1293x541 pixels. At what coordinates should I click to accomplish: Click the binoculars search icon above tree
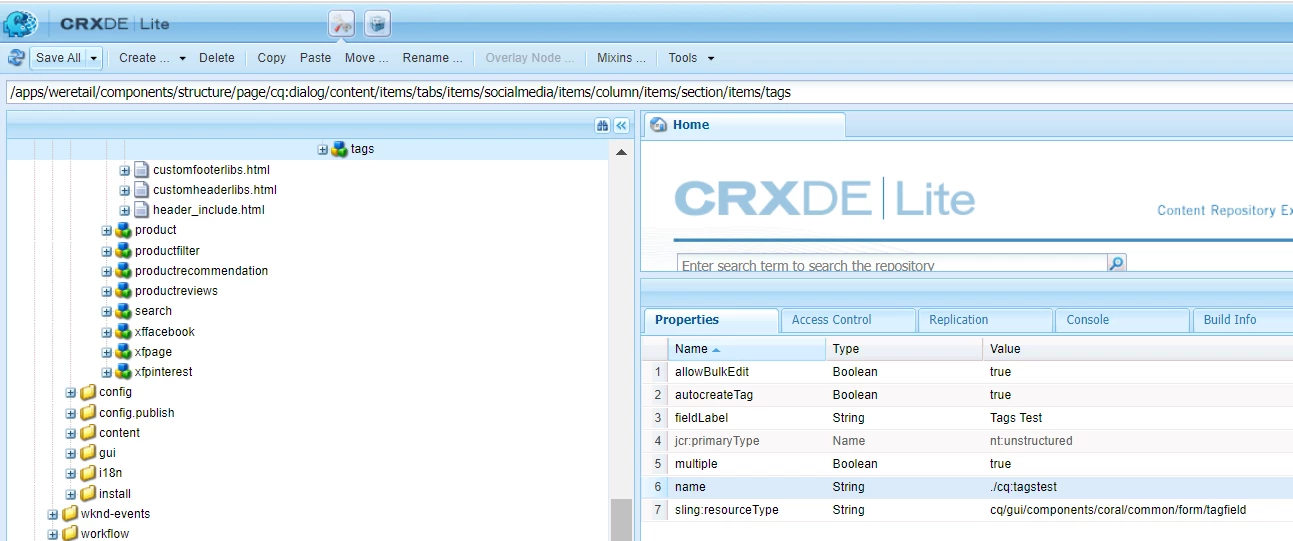602,125
